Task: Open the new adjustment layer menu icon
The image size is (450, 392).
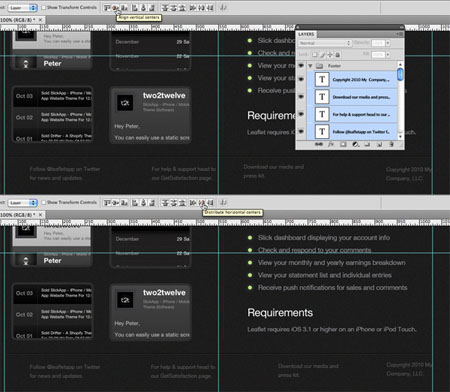Action: 355,144
